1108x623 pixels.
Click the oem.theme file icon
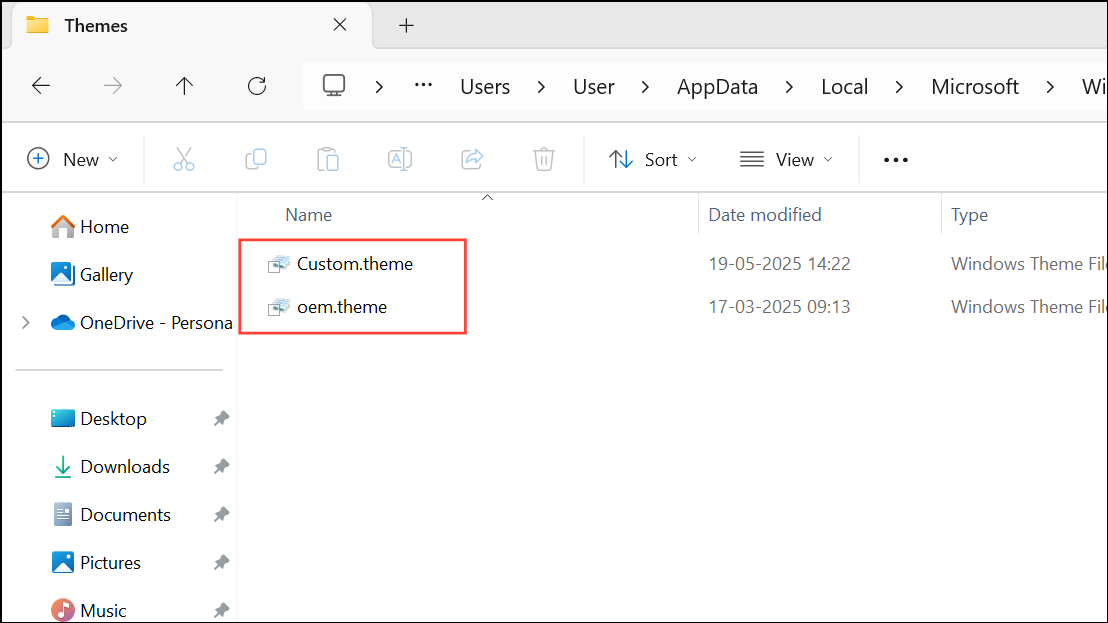[278, 307]
